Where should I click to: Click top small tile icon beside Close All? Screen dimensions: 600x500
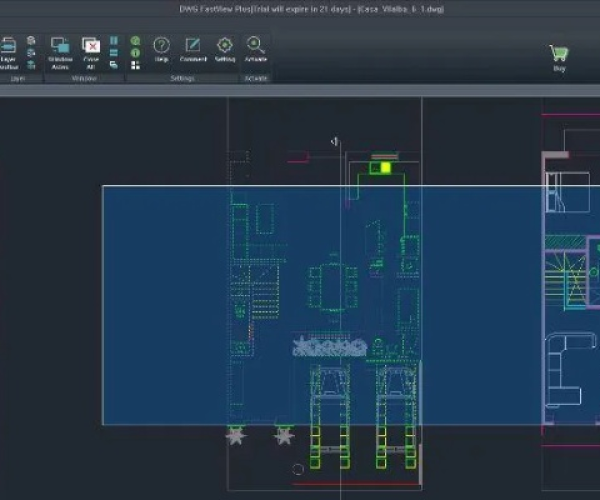tap(113, 41)
